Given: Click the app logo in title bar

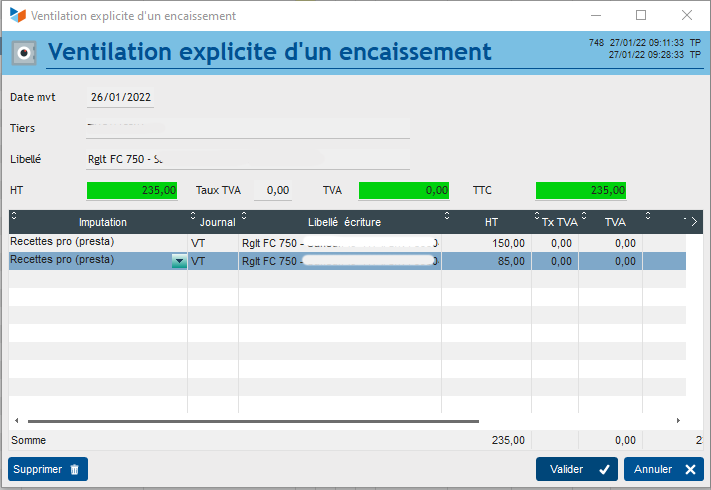Looking at the screenshot, I should point(17,16).
